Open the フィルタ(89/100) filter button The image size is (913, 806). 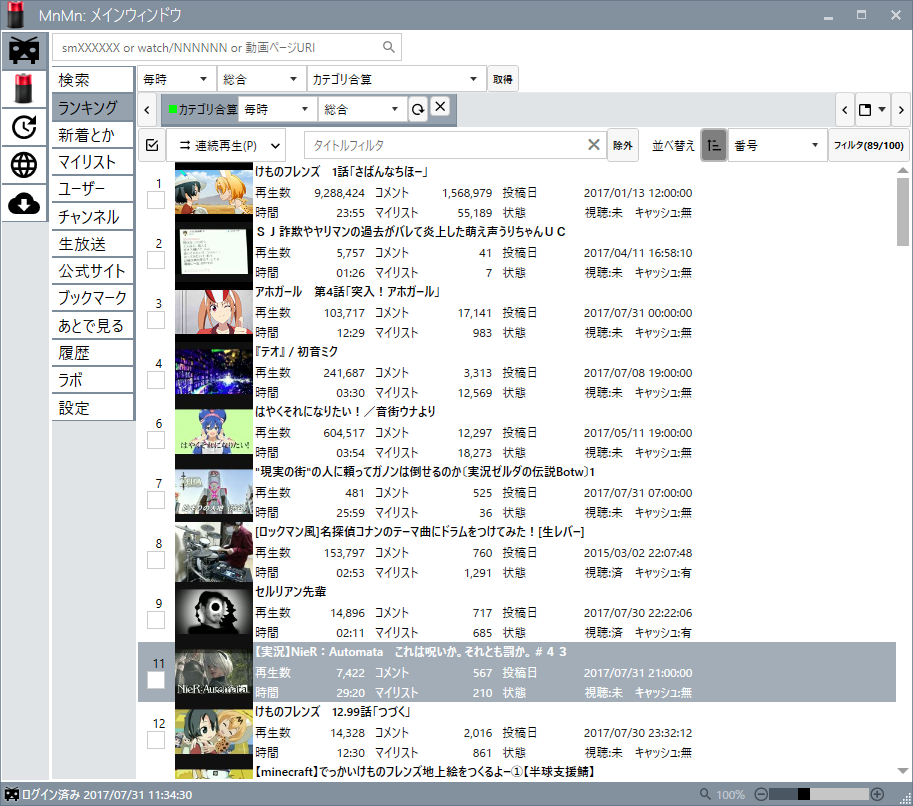pos(868,145)
